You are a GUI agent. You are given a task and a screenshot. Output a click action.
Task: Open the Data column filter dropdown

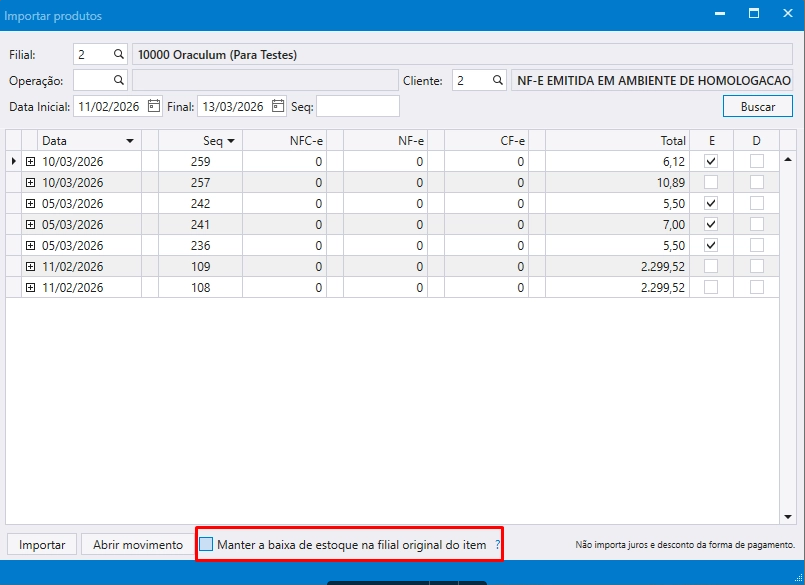coord(129,141)
